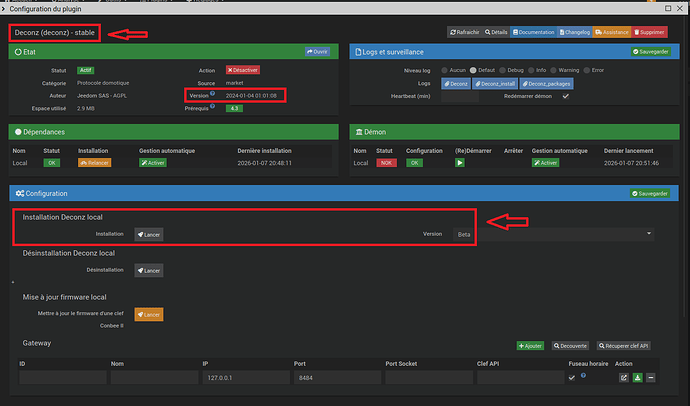Toggle Redémarrer démon checkbox
Screen dimensions: 690x406
pyautogui.click(x=566, y=96)
